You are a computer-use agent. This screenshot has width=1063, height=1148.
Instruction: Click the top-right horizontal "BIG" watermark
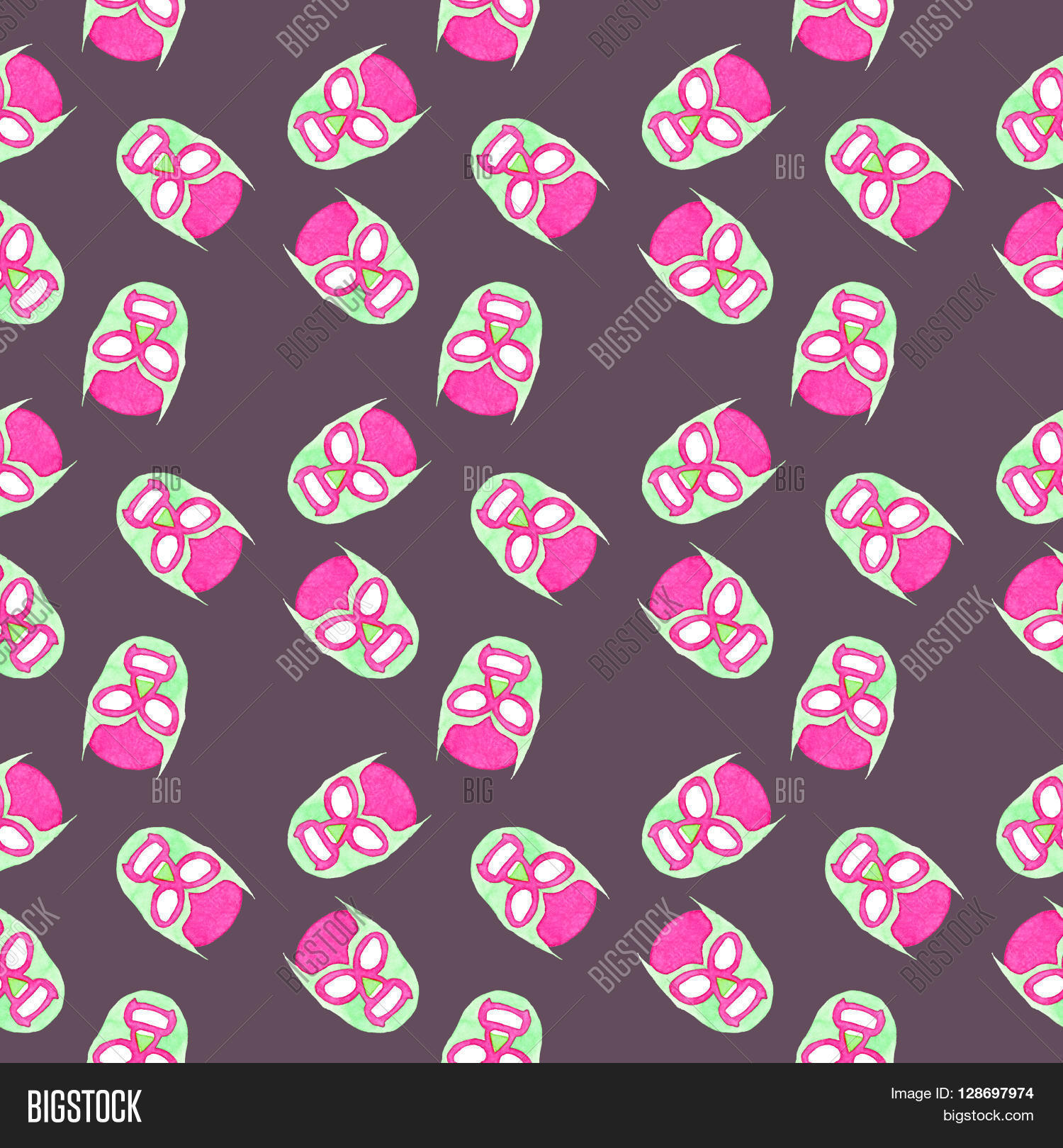(789, 167)
